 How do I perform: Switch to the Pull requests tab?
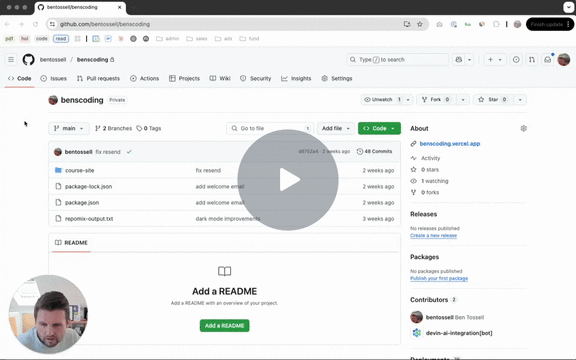(98, 78)
